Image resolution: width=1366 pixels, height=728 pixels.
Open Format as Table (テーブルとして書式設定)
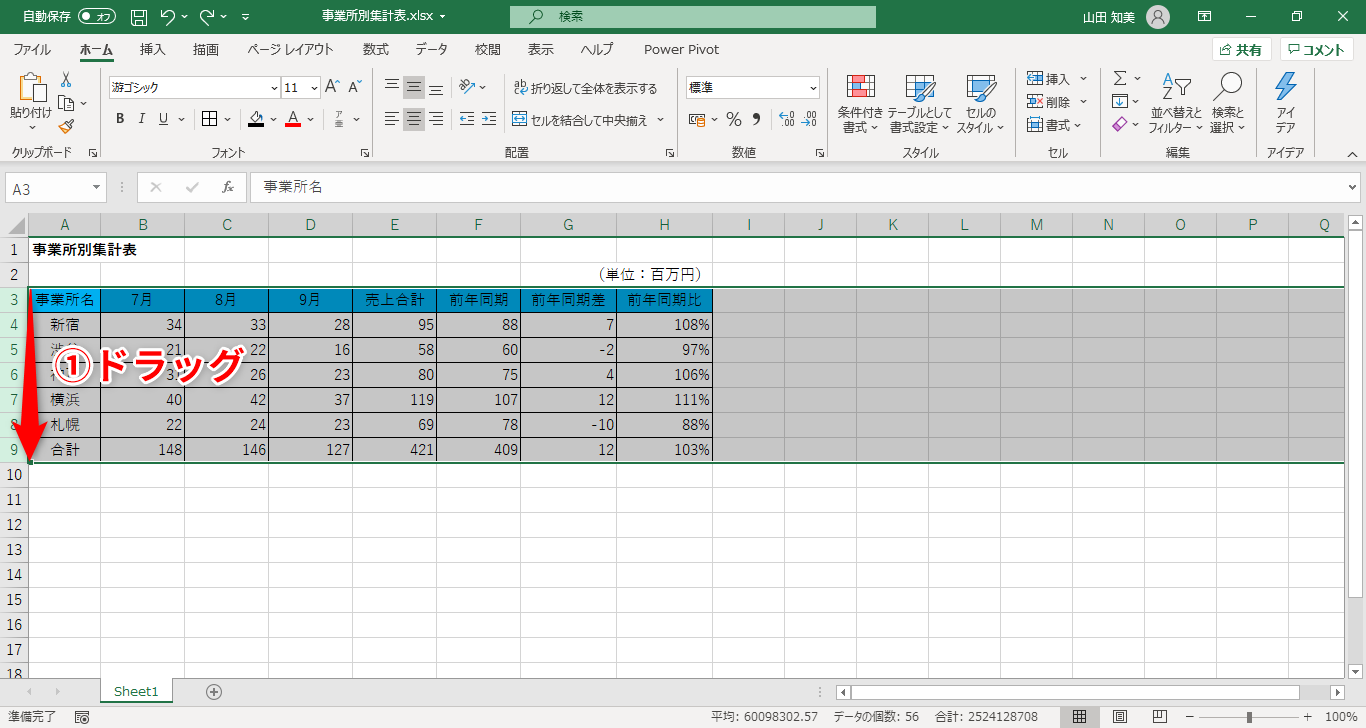[x=919, y=104]
